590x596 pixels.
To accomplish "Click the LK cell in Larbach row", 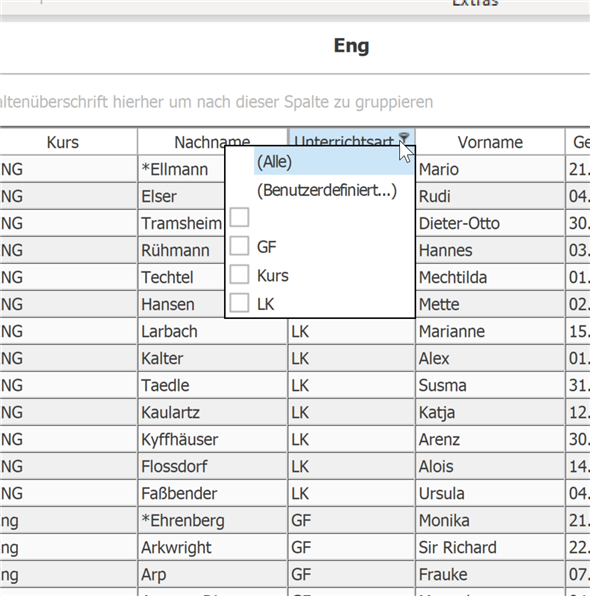I will click(351, 331).
